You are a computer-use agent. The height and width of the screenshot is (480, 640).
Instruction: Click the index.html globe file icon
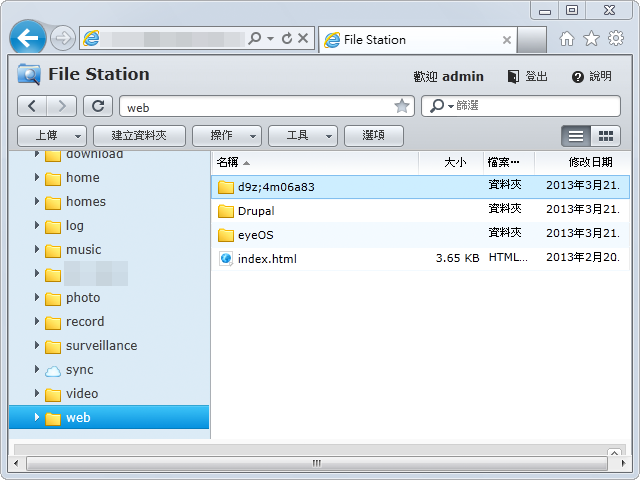coord(226,258)
